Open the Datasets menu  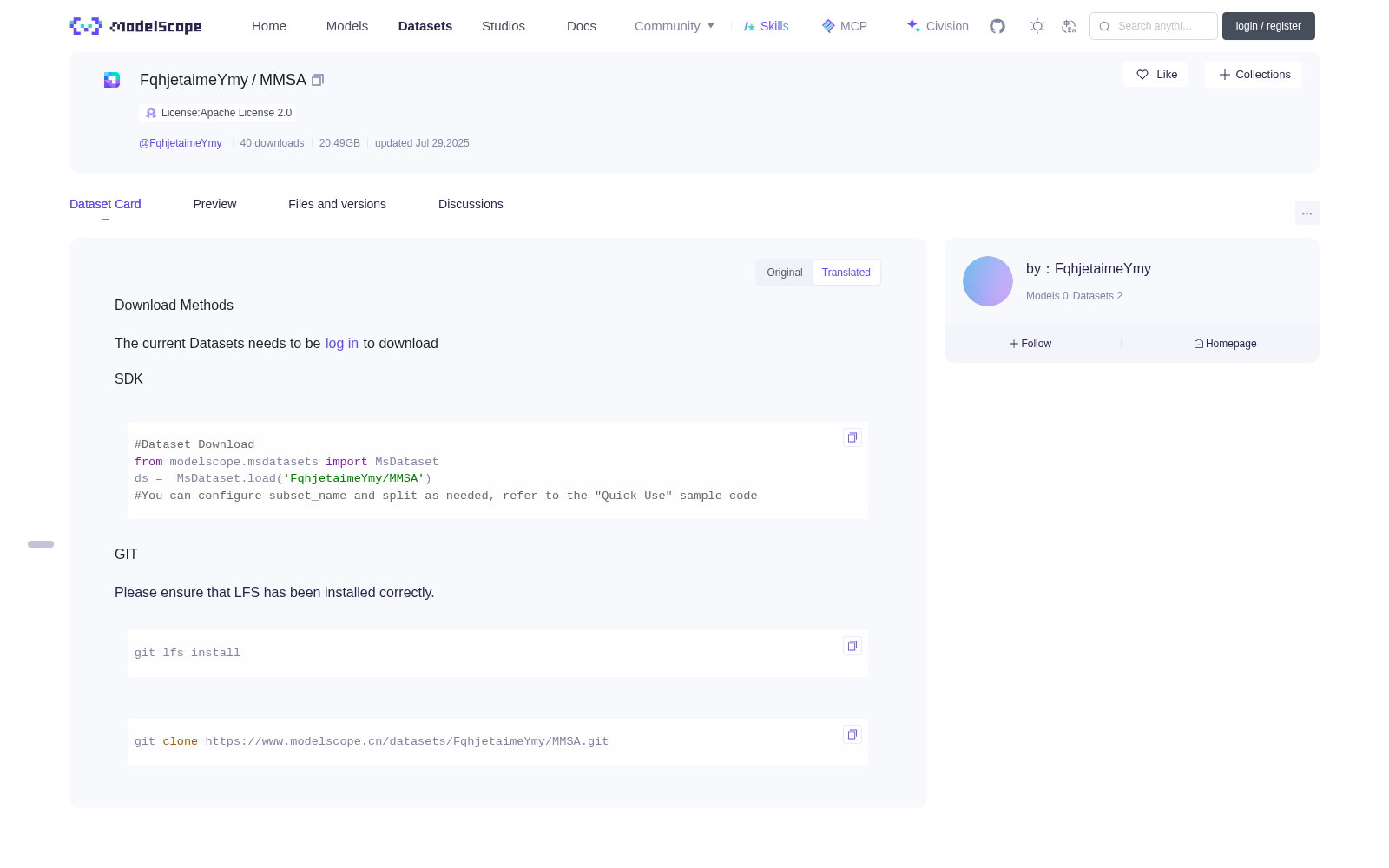pyautogui.click(x=425, y=26)
